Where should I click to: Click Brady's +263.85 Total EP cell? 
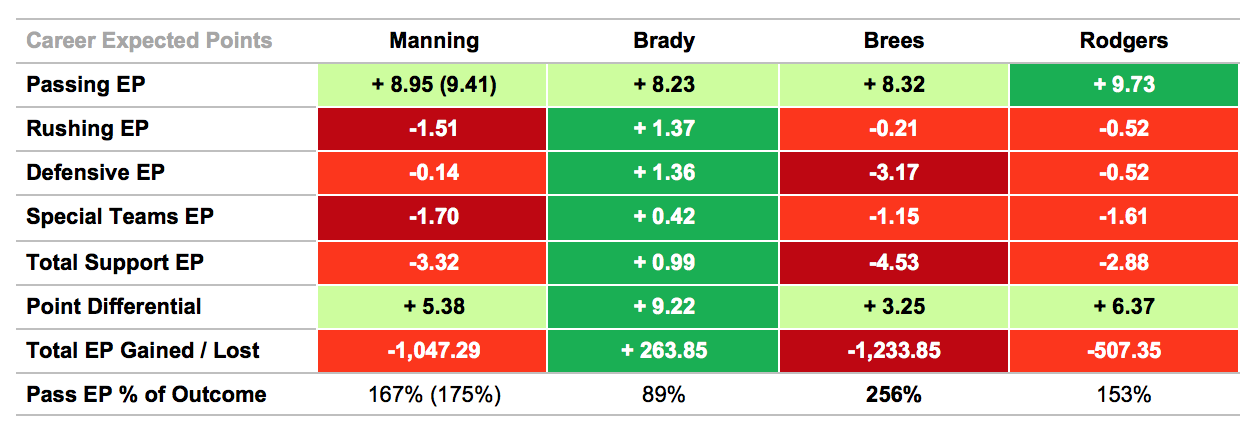[663, 350]
